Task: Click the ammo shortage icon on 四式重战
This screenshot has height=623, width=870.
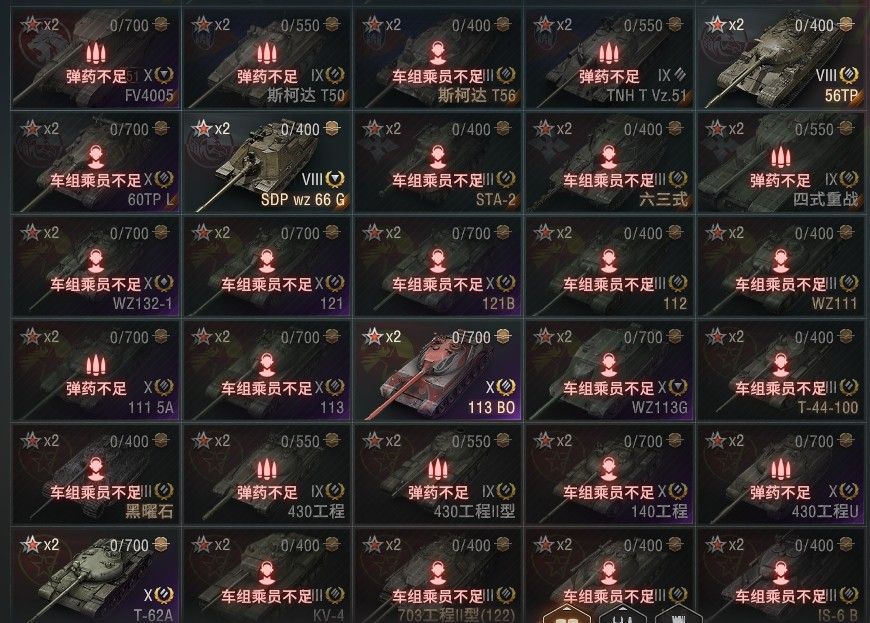Action: tap(780, 158)
